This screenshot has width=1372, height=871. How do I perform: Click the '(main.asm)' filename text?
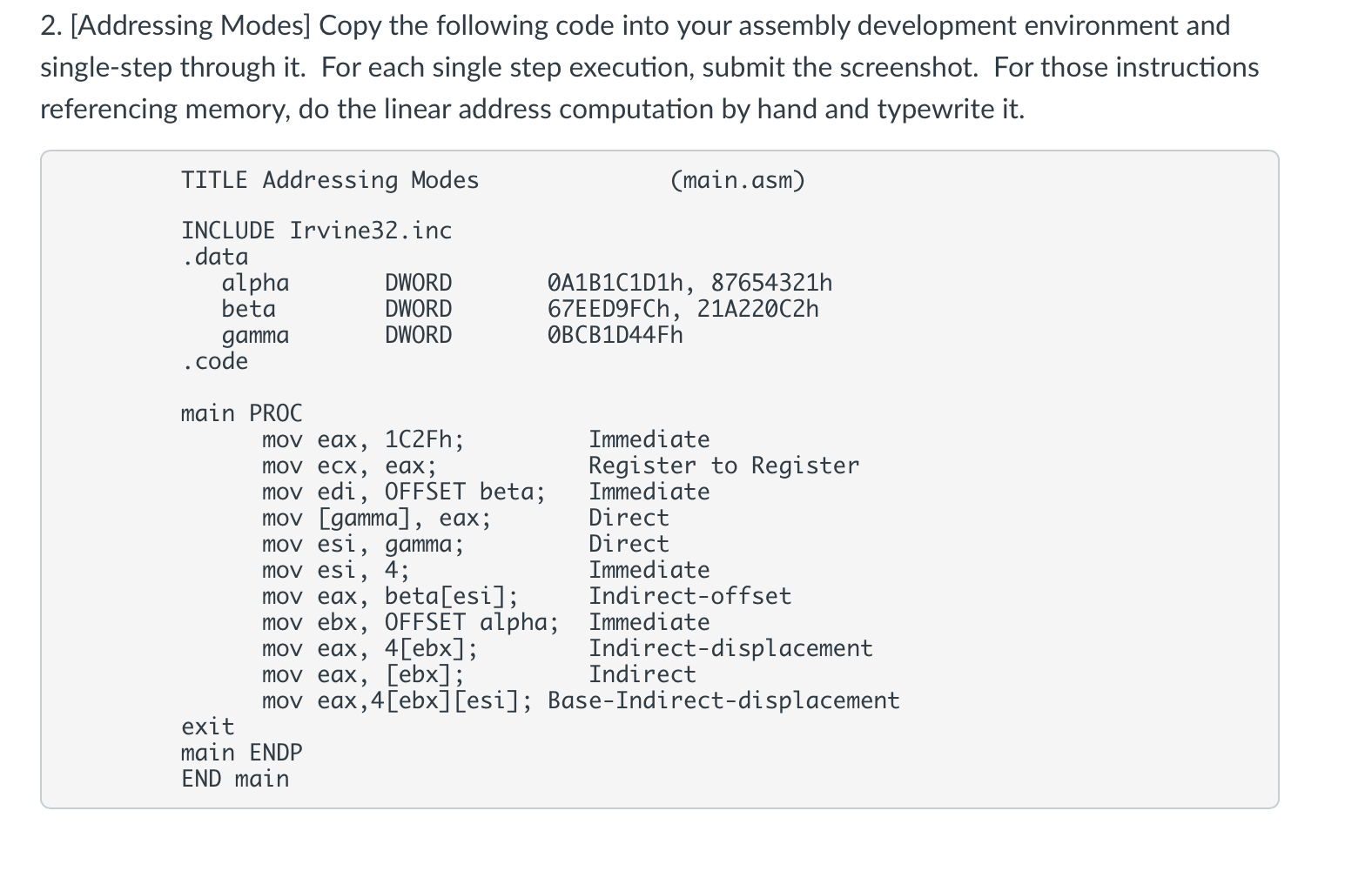[738, 180]
